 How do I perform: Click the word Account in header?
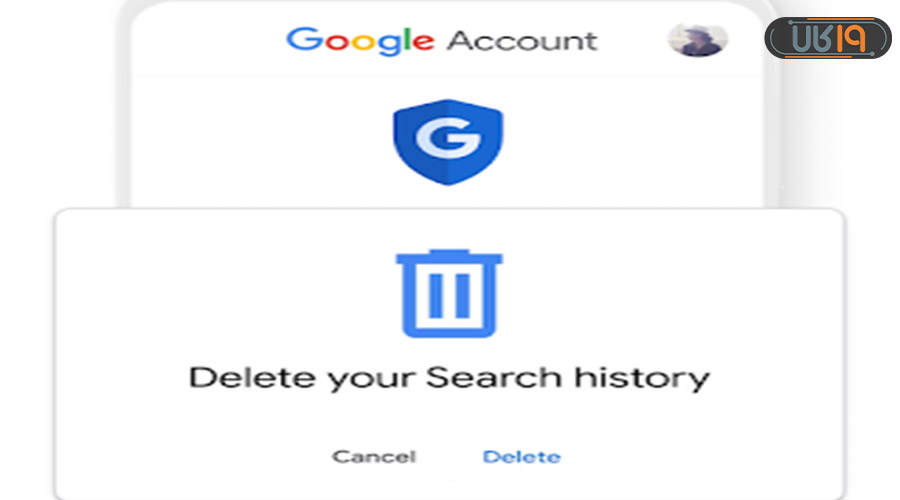(x=522, y=41)
